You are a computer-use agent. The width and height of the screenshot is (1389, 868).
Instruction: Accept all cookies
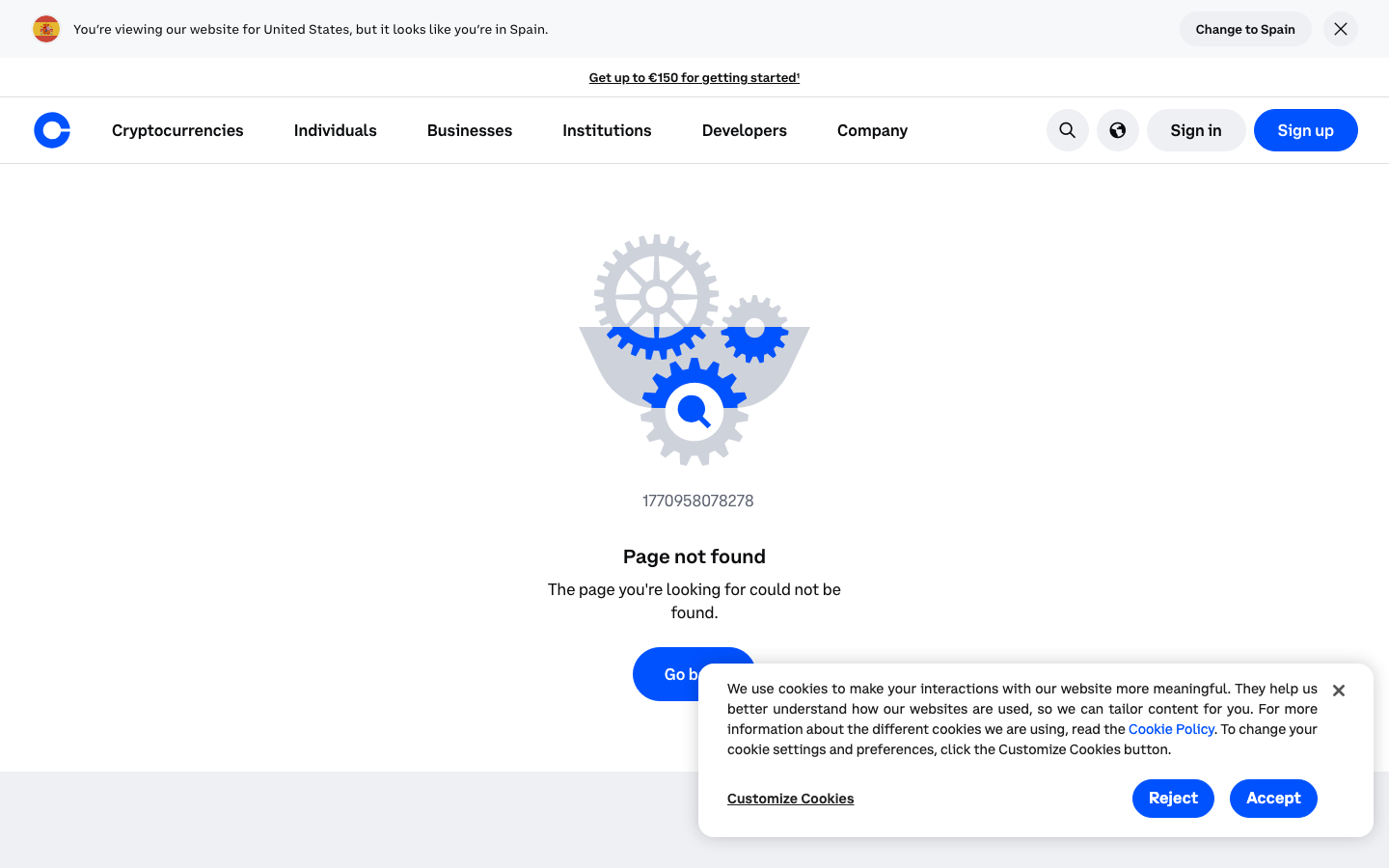1273,799
